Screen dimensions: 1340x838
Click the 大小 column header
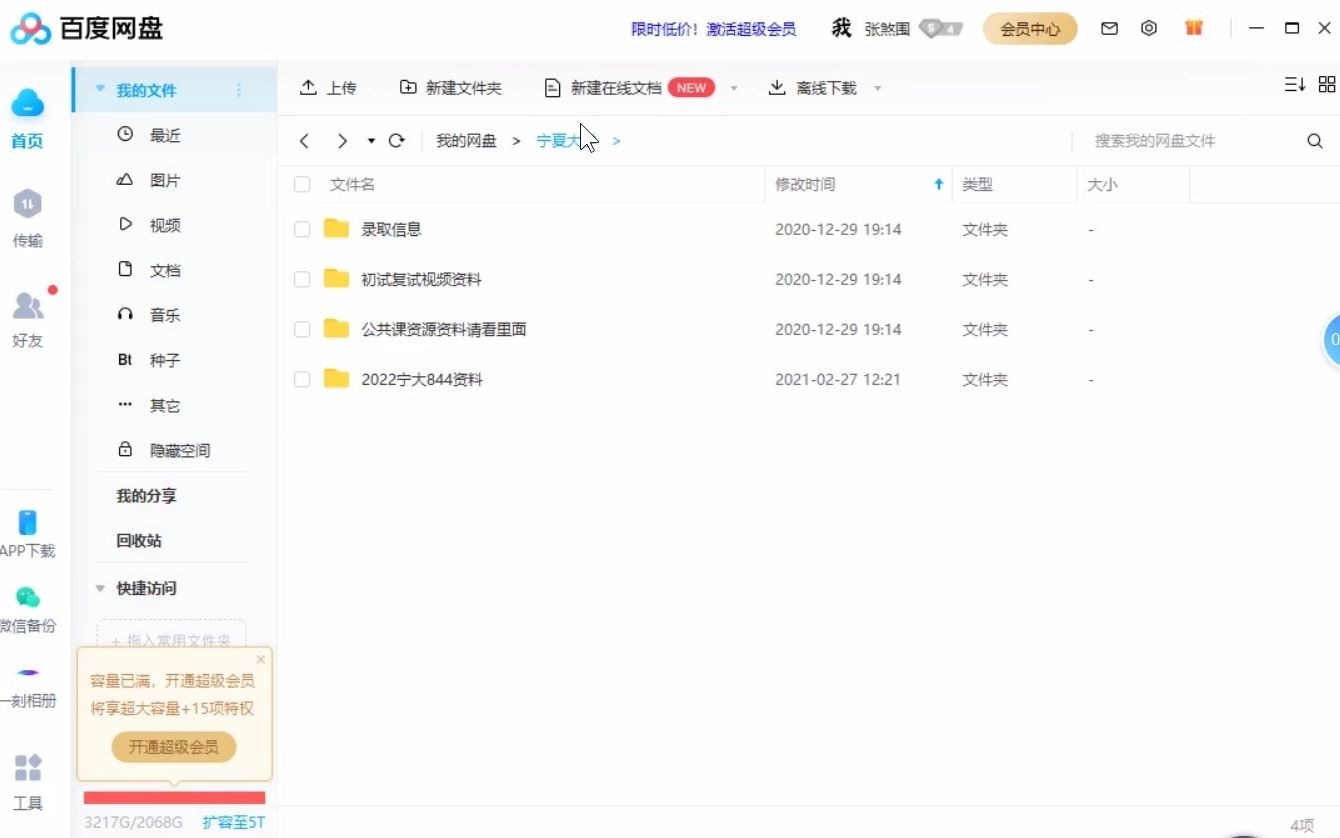pos(1102,184)
